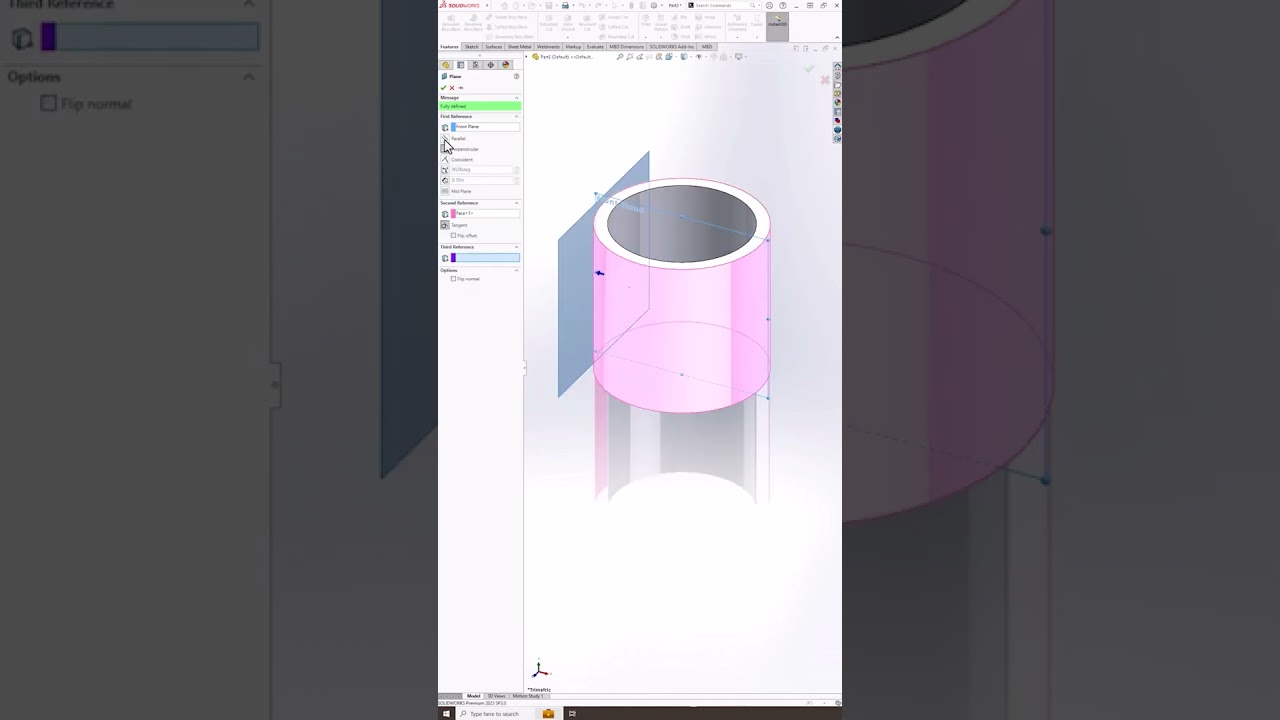Switch to the Surfaces tab
This screenshot has height=720, width=1280.
(x=494, y=47)
